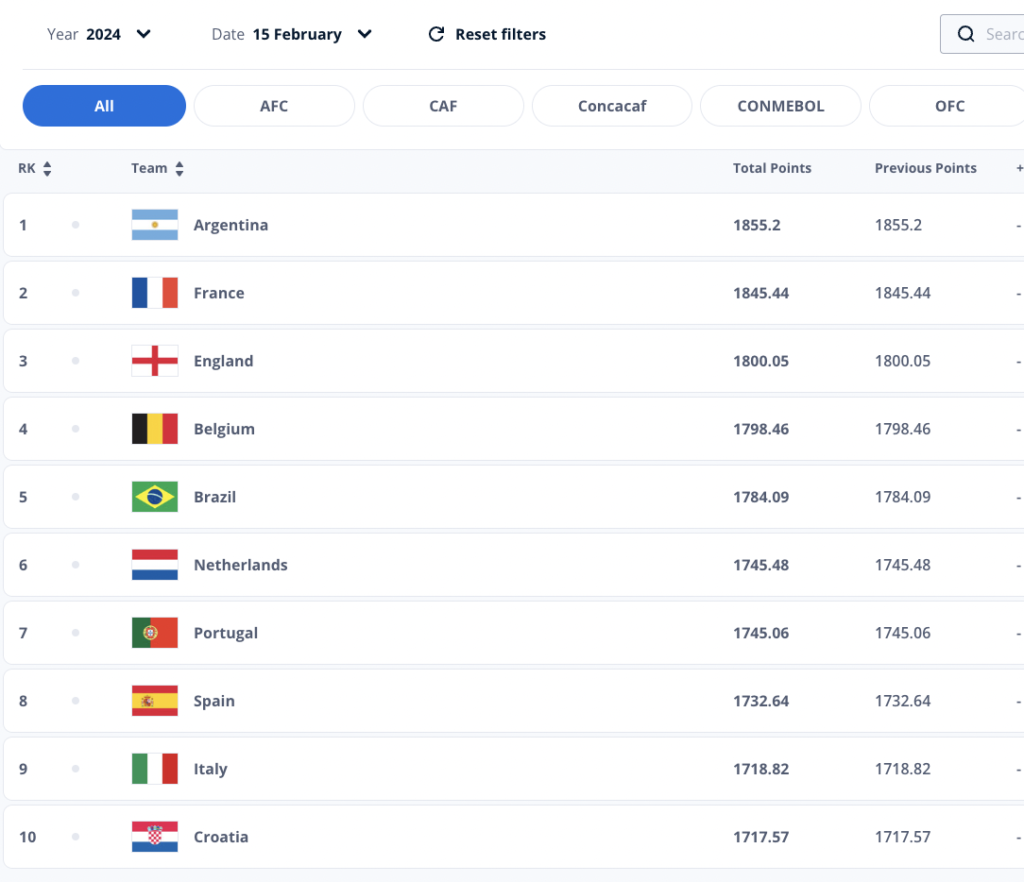Click the search magnifier icon

pyautogui.click(x=966, y=34)
